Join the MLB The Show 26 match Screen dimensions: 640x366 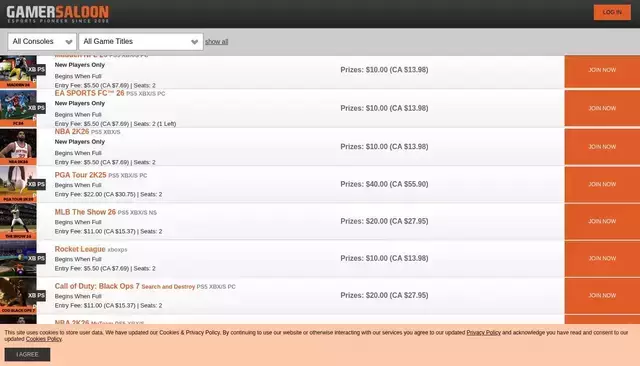coord(602,221)
